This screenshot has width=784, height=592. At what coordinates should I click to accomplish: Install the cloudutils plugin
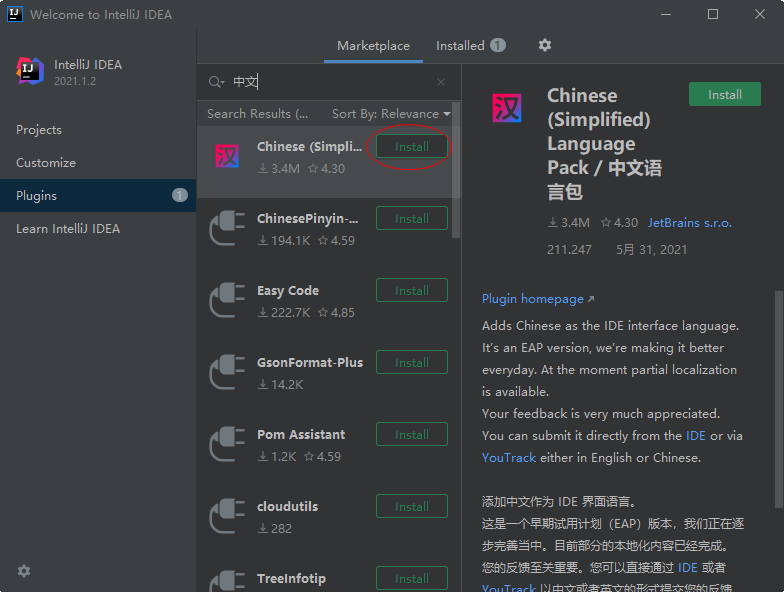412,506
